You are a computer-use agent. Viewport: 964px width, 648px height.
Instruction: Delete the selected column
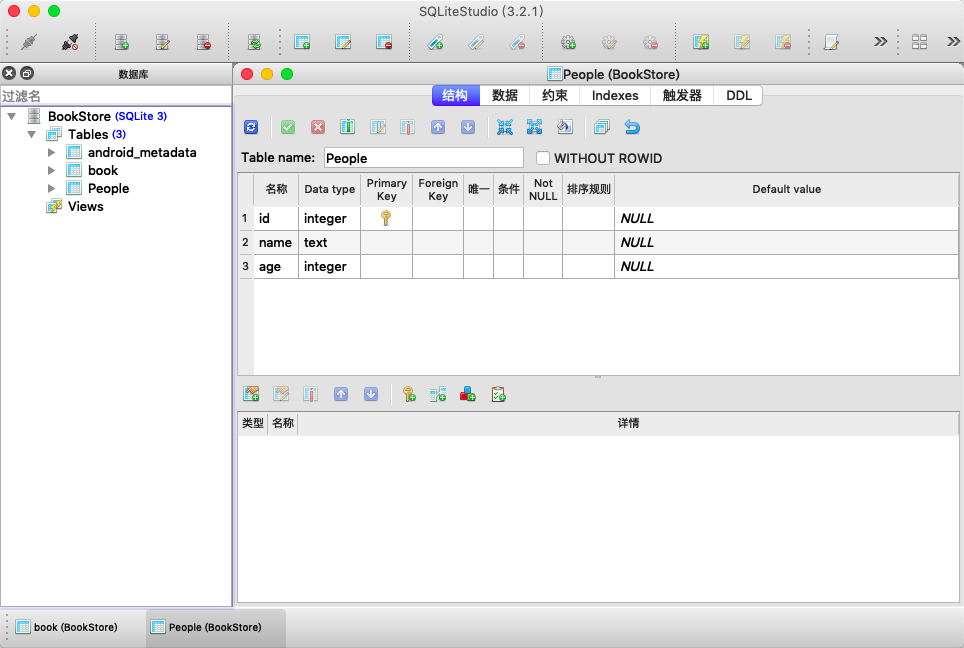408,127
